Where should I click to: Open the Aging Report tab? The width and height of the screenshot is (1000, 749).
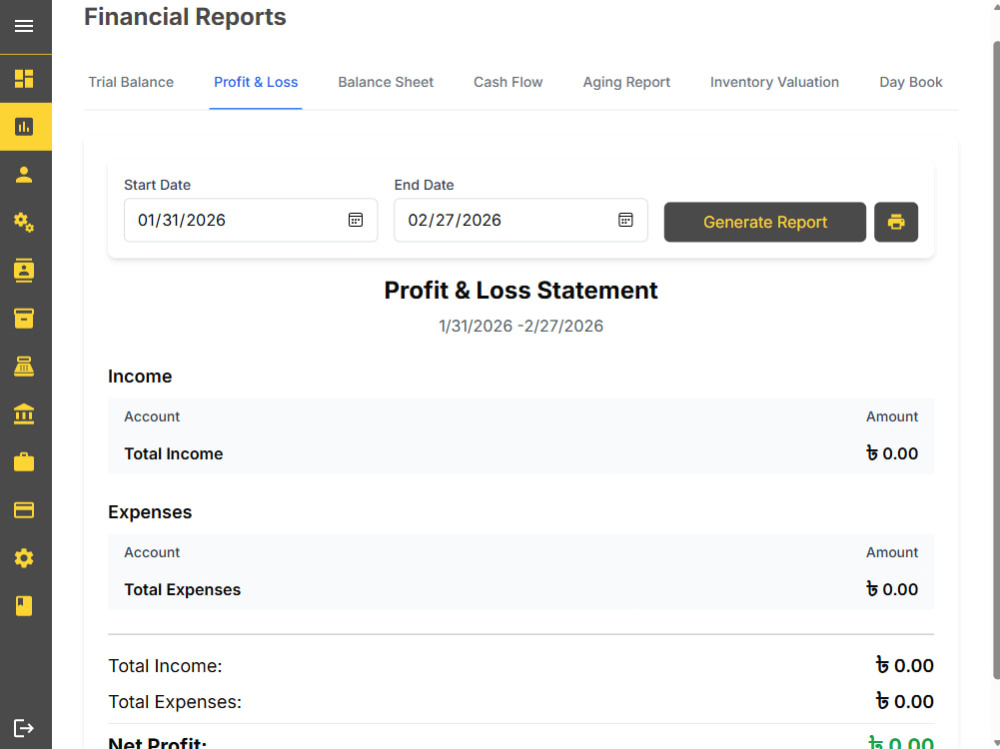(627, 82)
